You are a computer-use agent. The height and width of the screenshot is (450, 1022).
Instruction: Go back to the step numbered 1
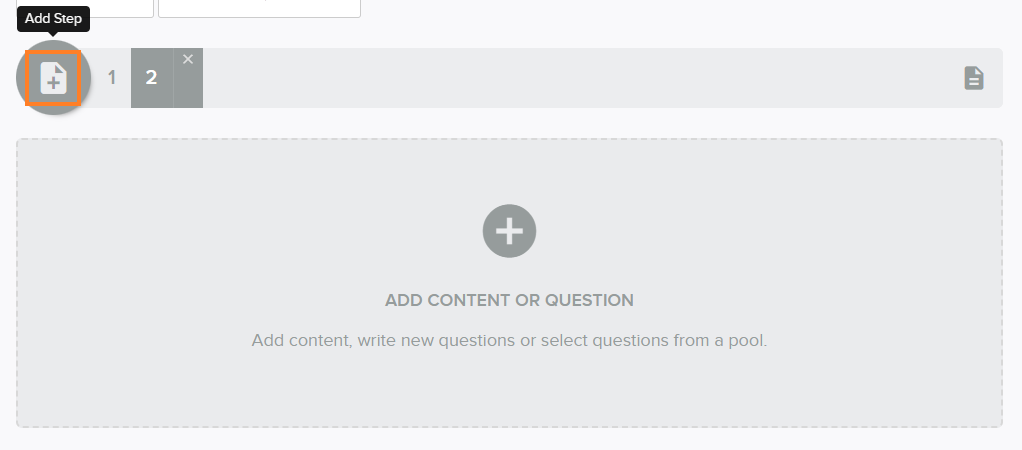click(111, 78)
